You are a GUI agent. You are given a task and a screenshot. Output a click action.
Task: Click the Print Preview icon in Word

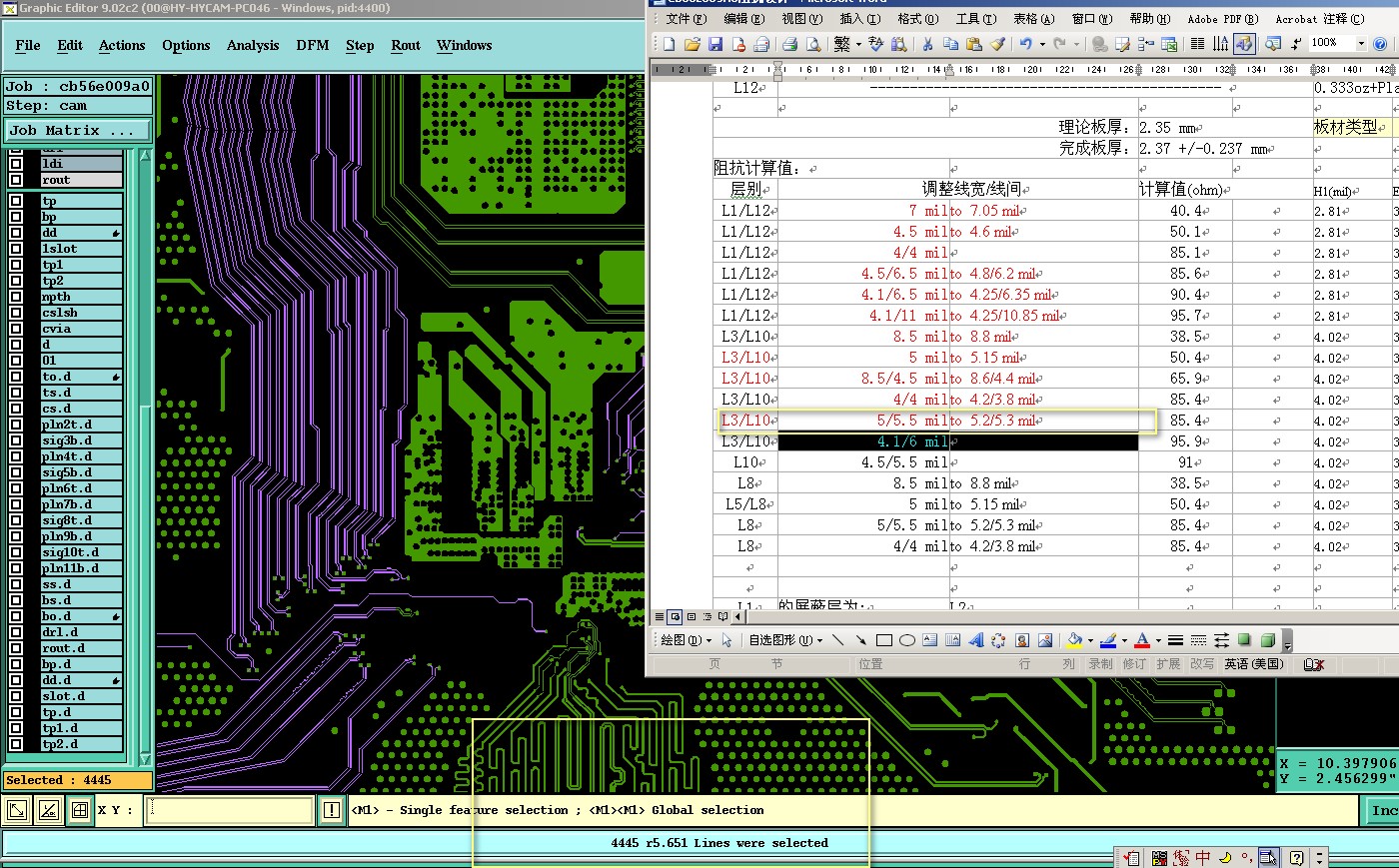[x=813, y=44]
